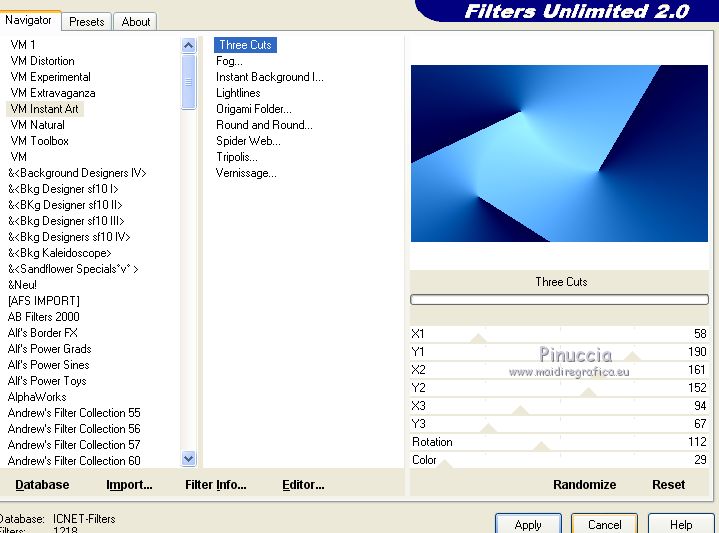719x533 pixels.
Task: Select Alf's Border FX category
Action: [43, 333]
